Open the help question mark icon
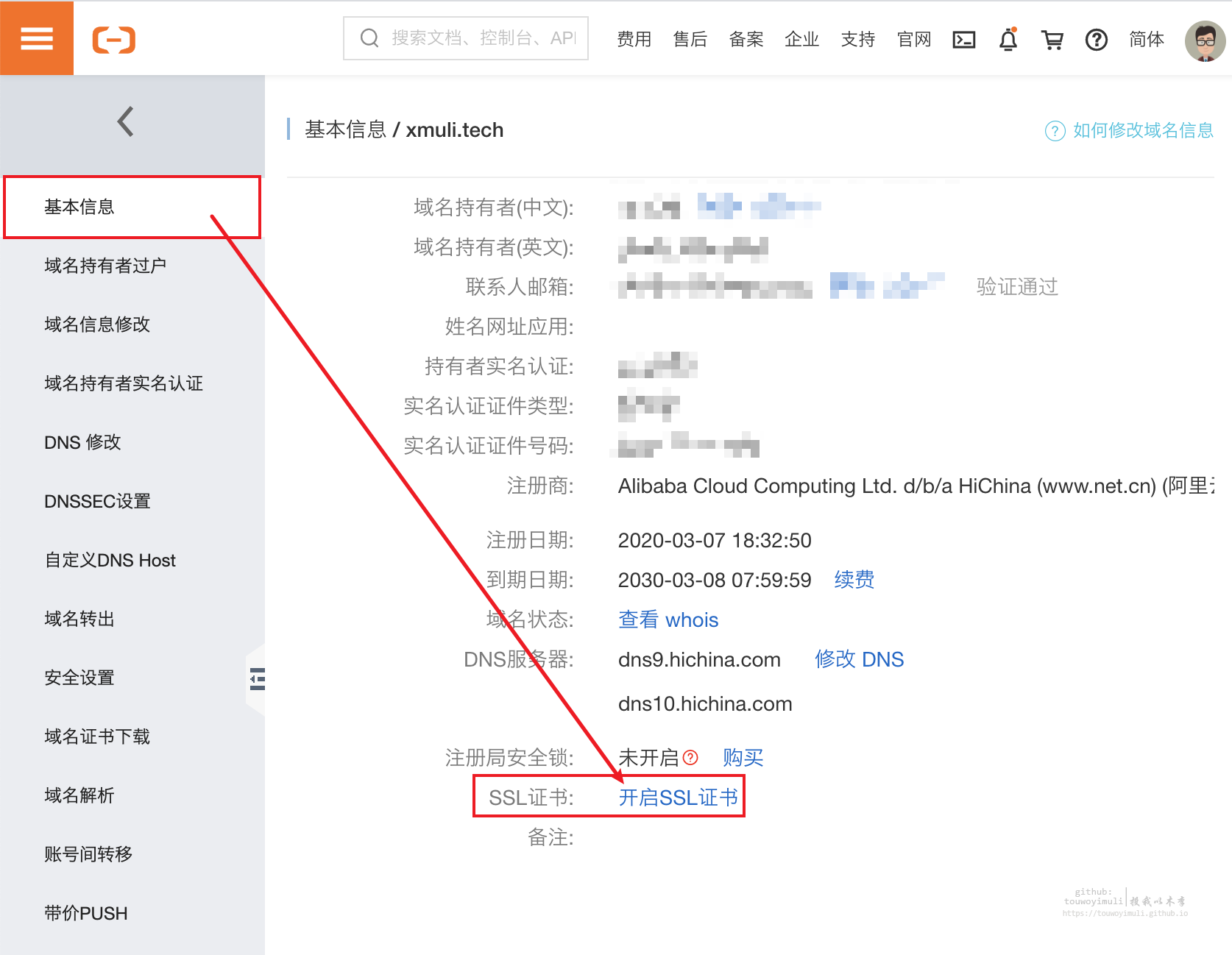Screen dimensions: 1232x955 (x=1097, y=40)
